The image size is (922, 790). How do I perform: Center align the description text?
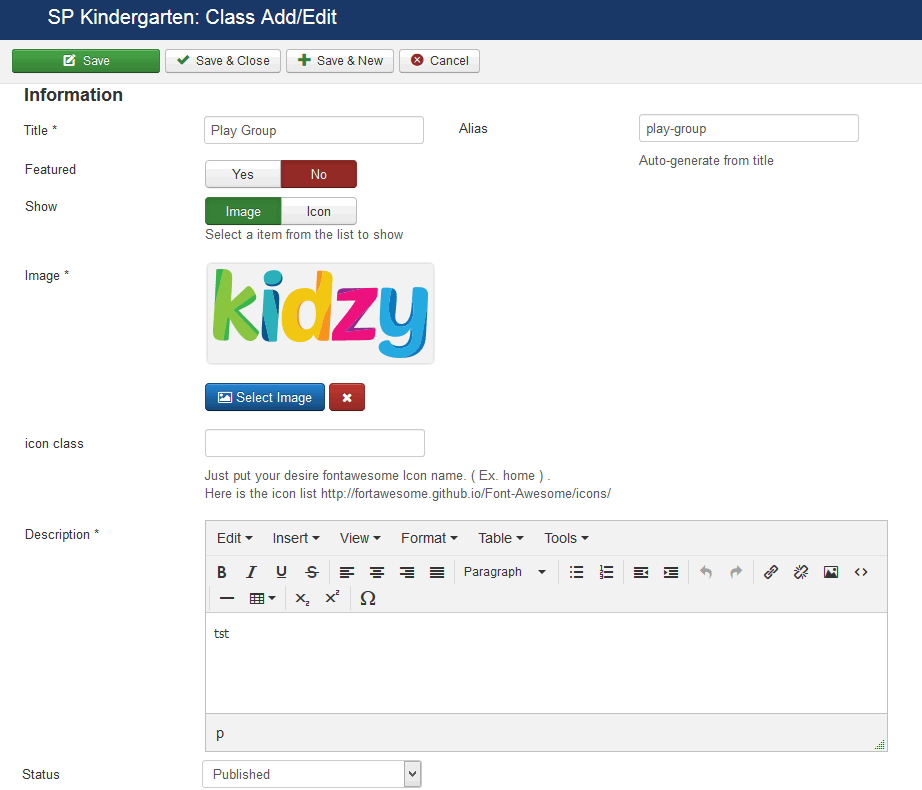pyautogui.click(x=377, y=572)
